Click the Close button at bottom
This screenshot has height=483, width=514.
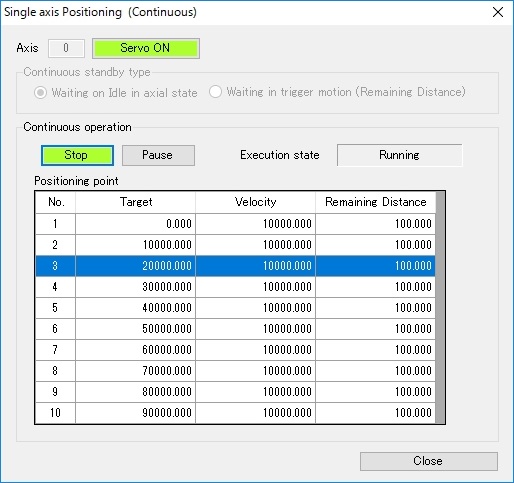429,461
